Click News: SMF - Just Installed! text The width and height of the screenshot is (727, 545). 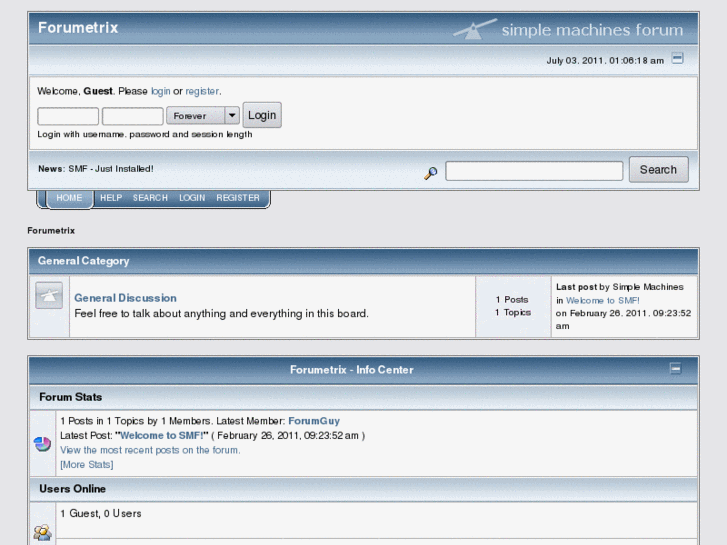point(96,169)
